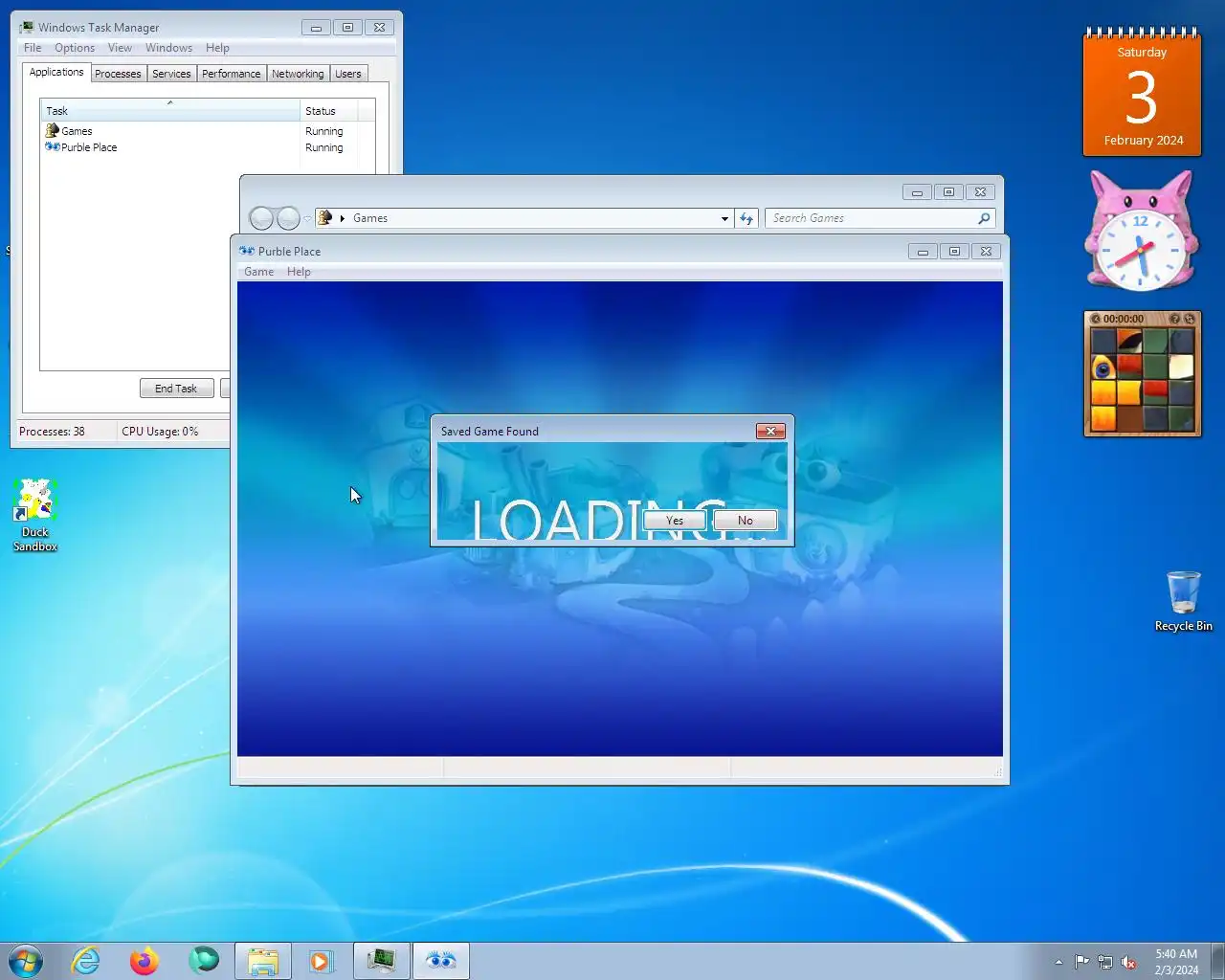
Task: Click the picture puzzle show picture icon
Action: (x=1174, y=319)
